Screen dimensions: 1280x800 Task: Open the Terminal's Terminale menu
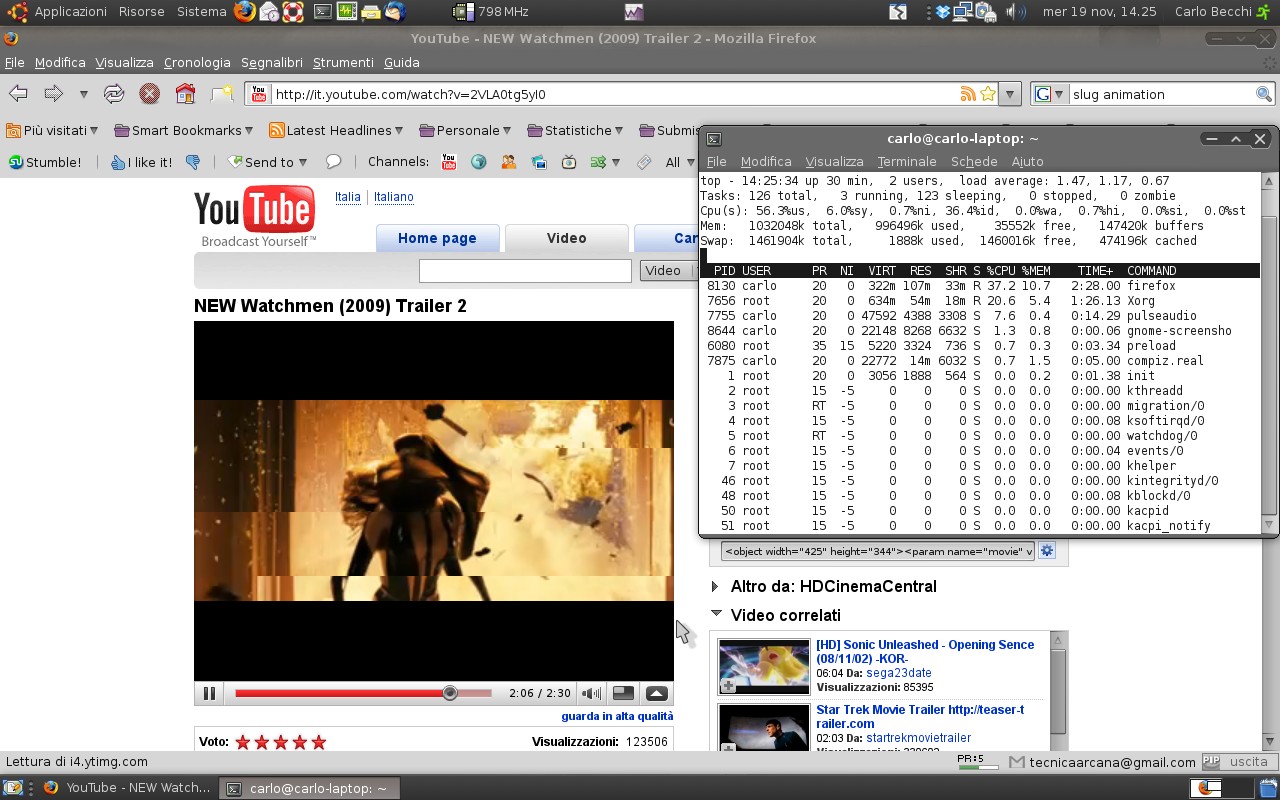click(907, 161)
